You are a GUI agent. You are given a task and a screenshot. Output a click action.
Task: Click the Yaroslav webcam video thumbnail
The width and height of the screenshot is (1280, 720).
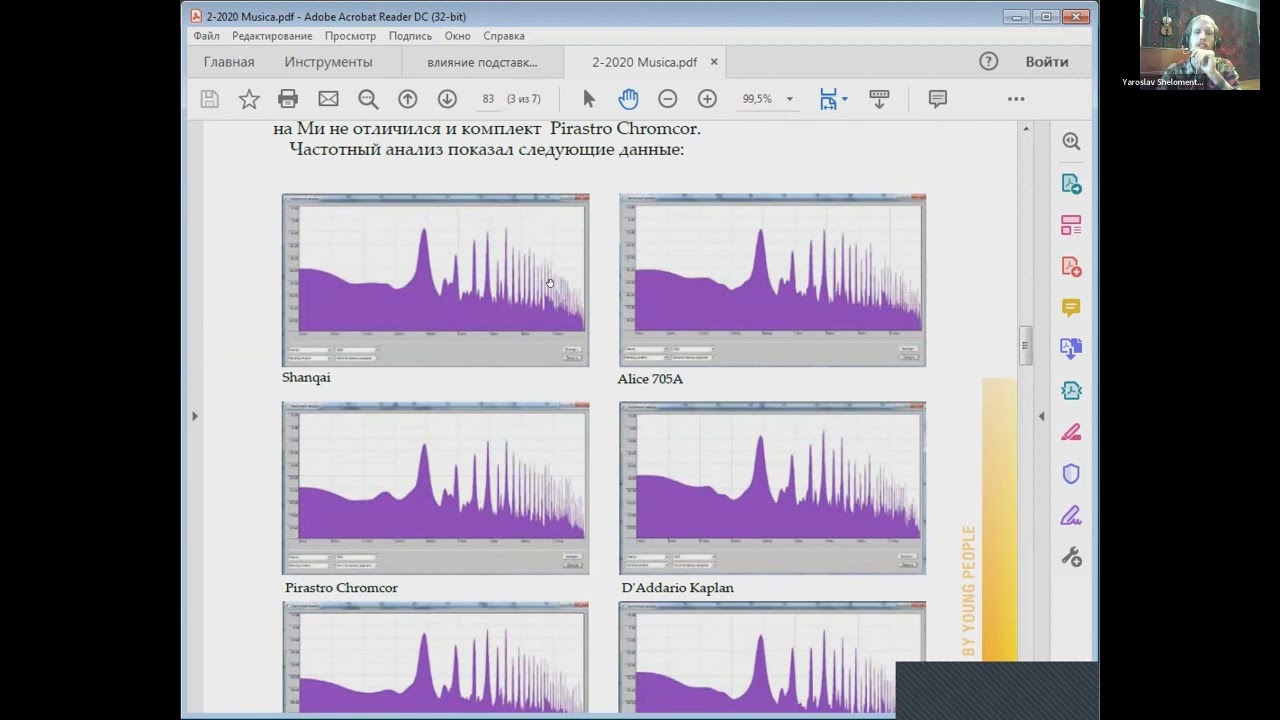click(x=1199, y=45)
